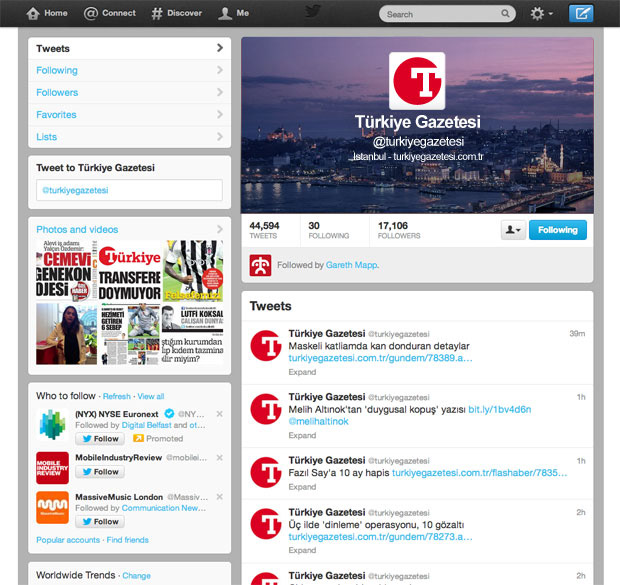Click the chevron next to Following
Screen dimensions: 620x585
point(220,70)
